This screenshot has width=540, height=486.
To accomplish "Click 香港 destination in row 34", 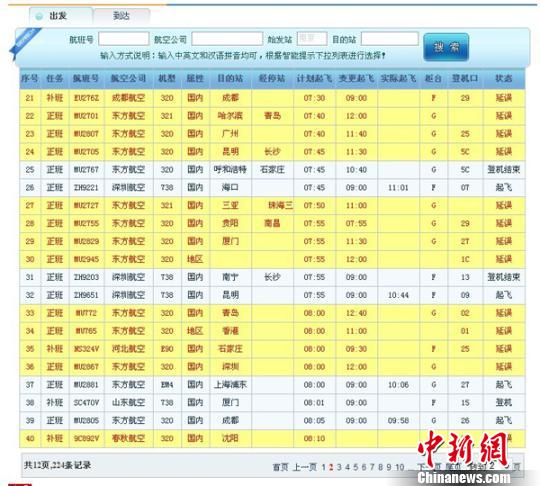I will coord(230,331).
